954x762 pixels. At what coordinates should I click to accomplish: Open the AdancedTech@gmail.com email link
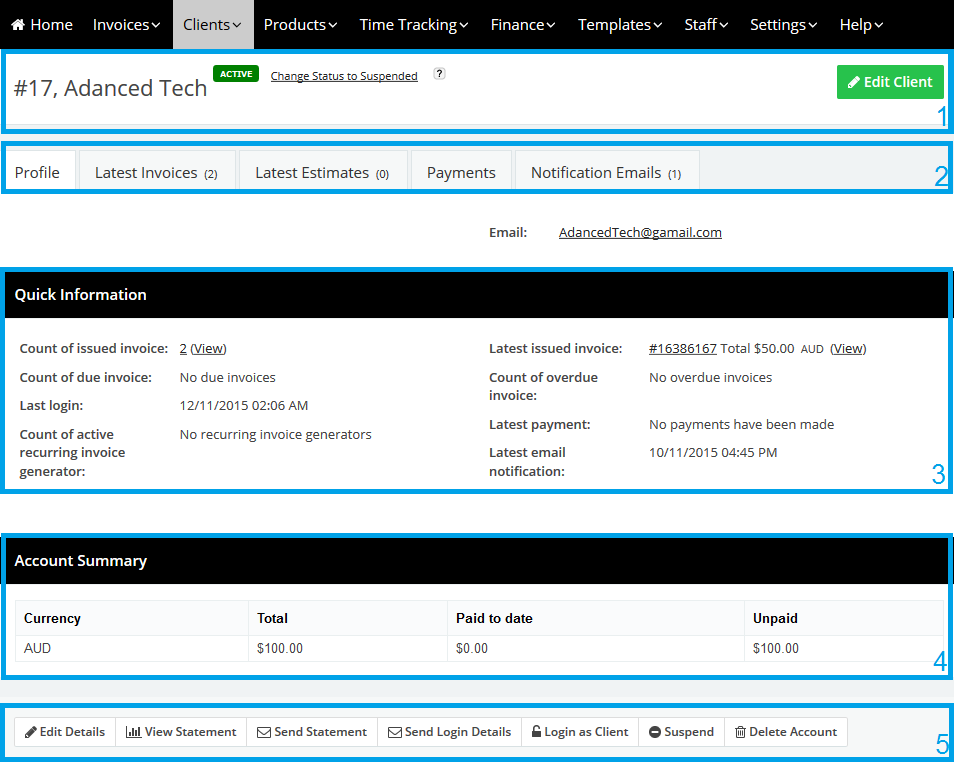[x=640, y=232]
